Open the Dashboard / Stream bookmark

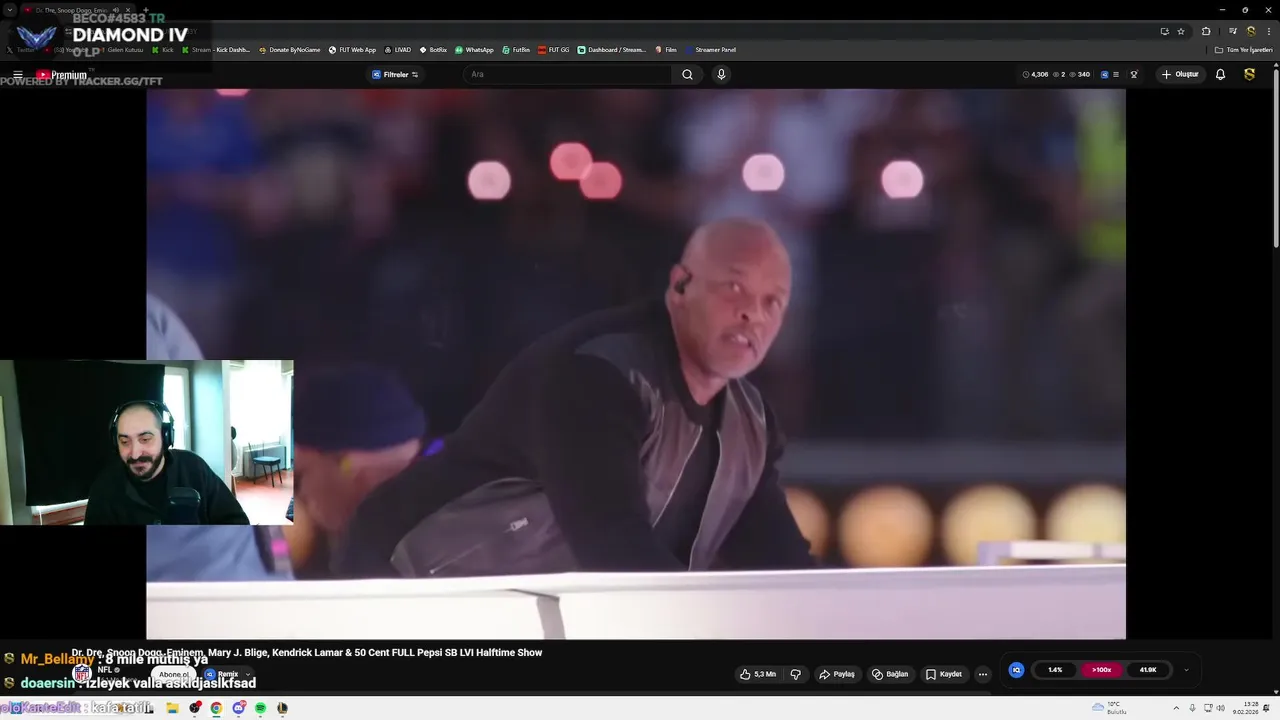(x=612, y=50)
